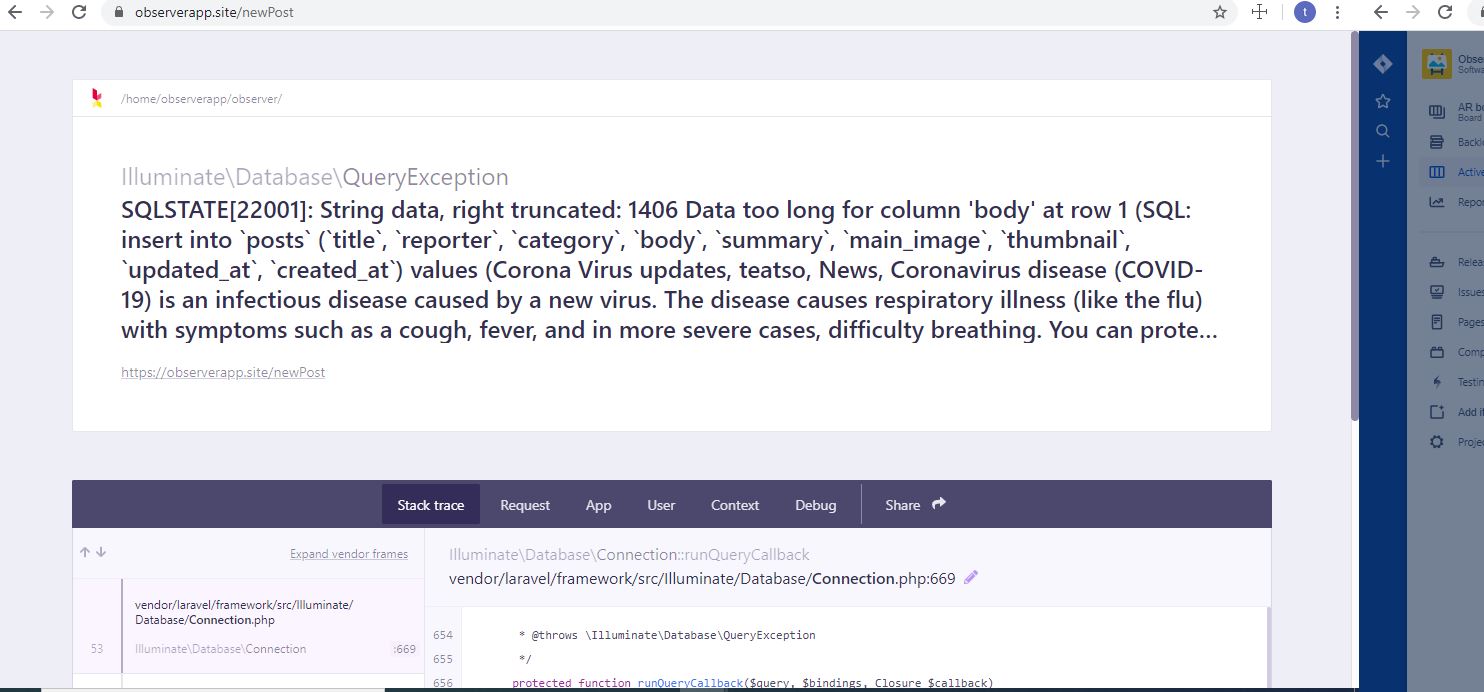Click the Chrome profile avatar 't'
Viewport: 1484px width, 692px height.
pos(1304,13)
